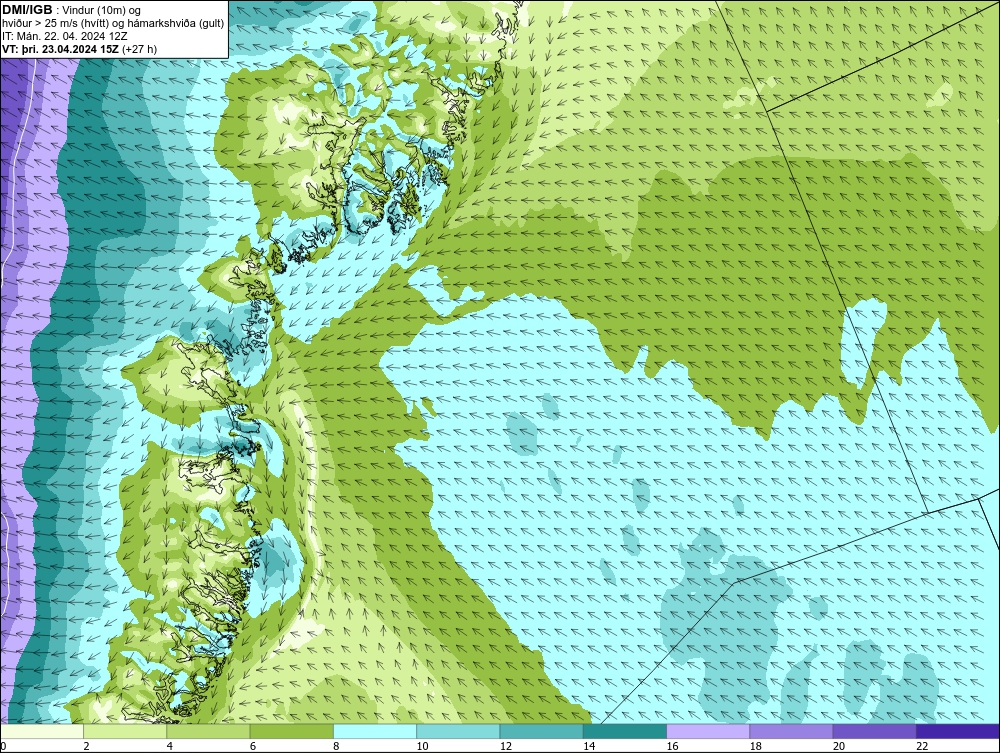This screenshot has width=1000, height=753.
Task: Click the '16' label on the wind scale
Action: click(672, 747)
